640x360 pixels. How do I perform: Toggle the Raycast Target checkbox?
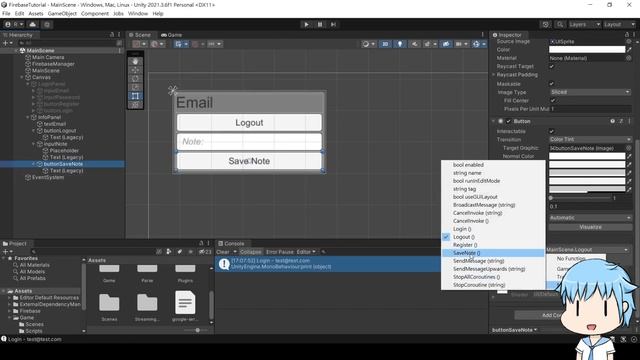pyautogui.click(x=552, y=67)
